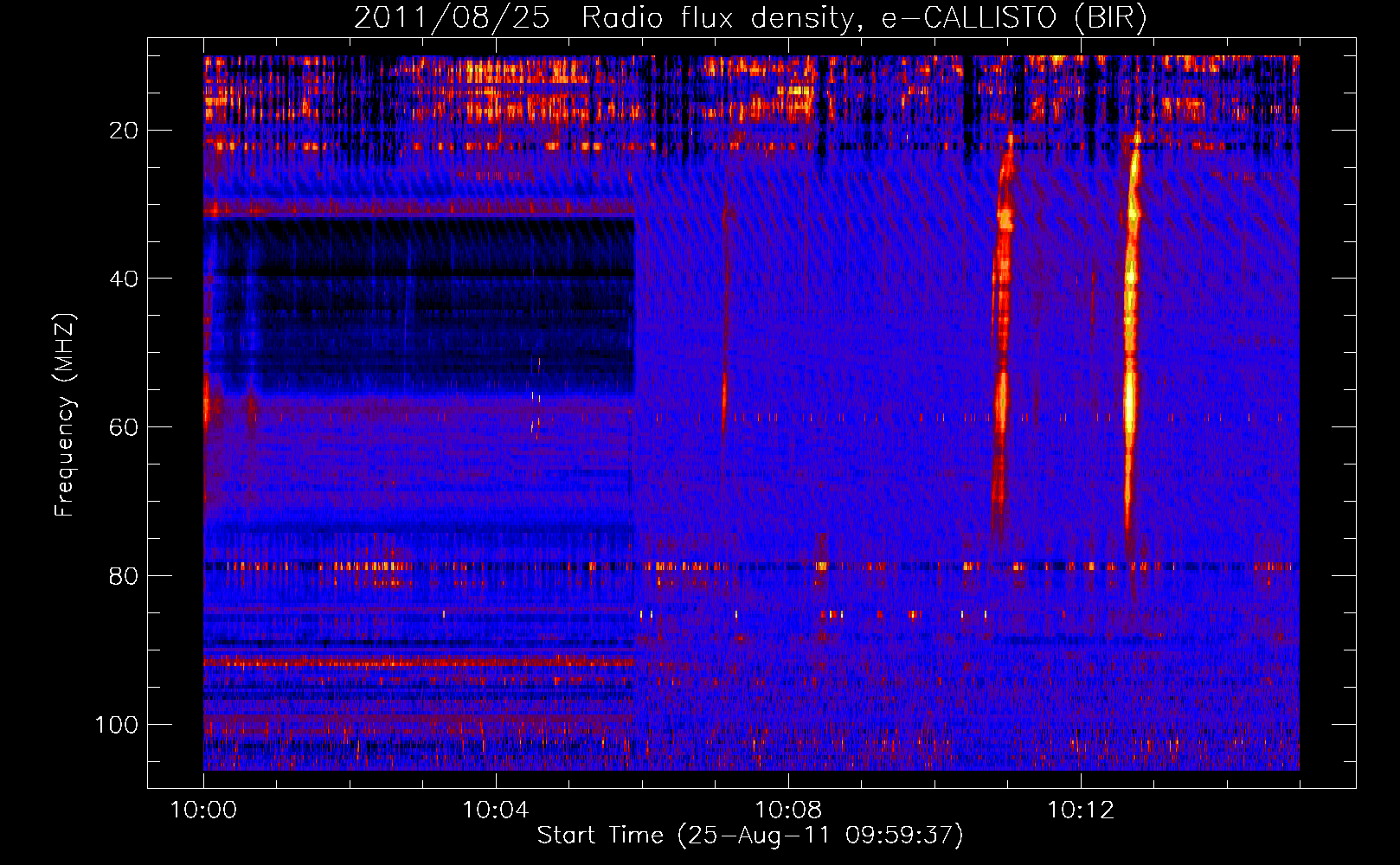The width and height of the screenshot is (1400, 865).
Task: Click the '60' frequency tick label
Action: coord(124,427)
